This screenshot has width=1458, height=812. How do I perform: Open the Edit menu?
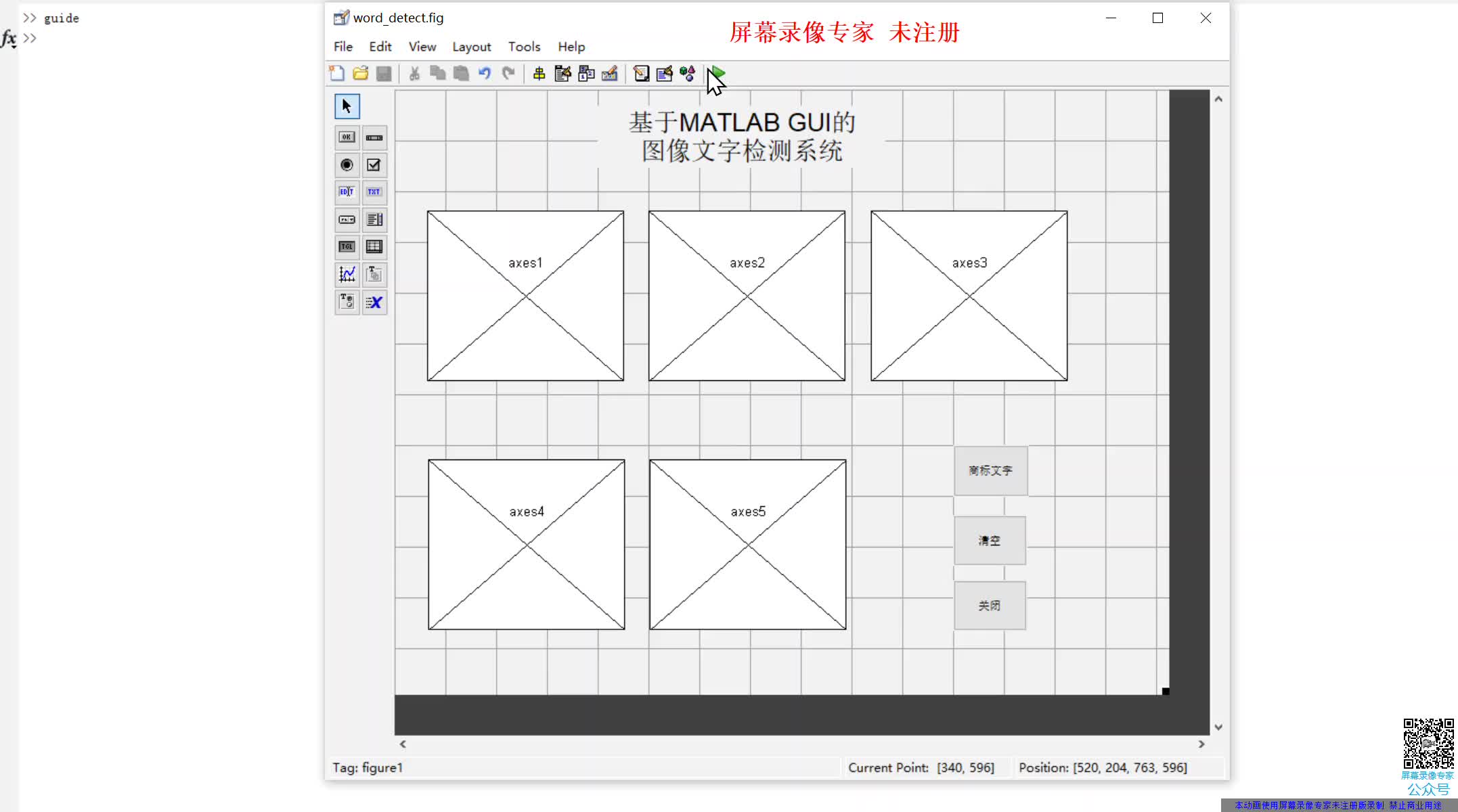point(380,46)
